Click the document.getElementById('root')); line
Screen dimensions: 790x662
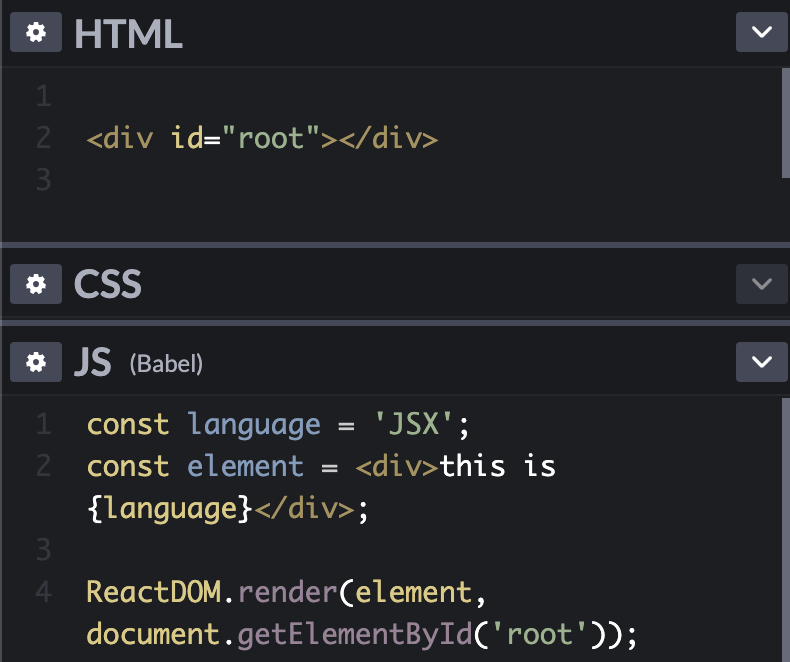(x=362, y=634)
